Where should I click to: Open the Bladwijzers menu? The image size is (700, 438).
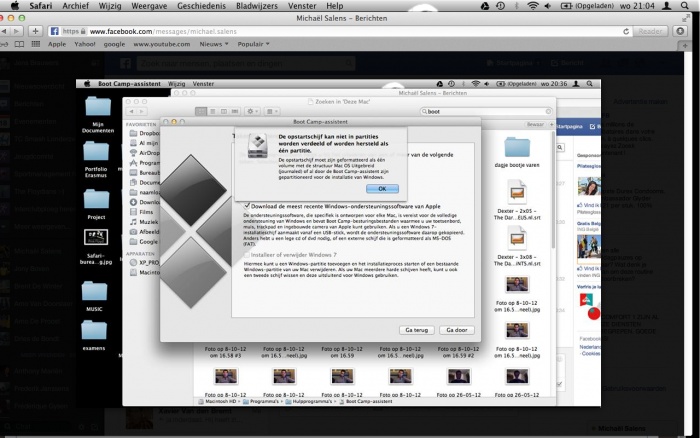tap(257, 6)
